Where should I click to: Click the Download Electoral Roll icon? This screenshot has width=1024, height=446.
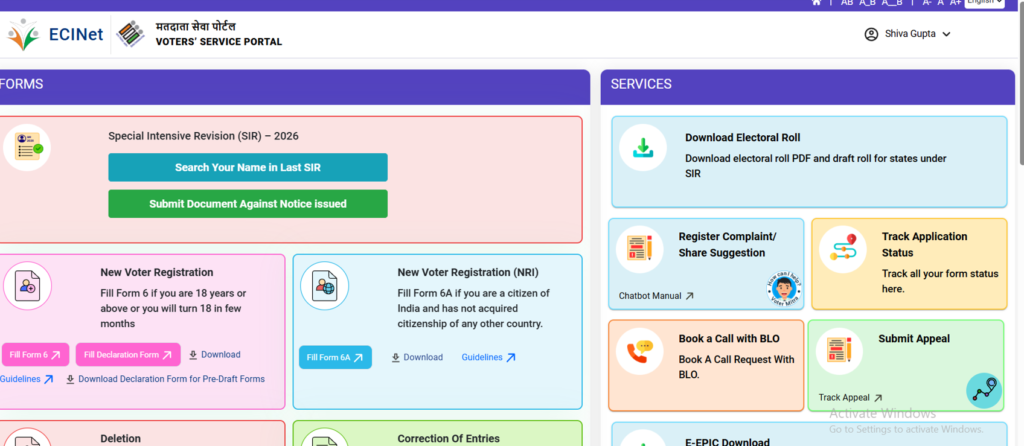pos(642,149)
